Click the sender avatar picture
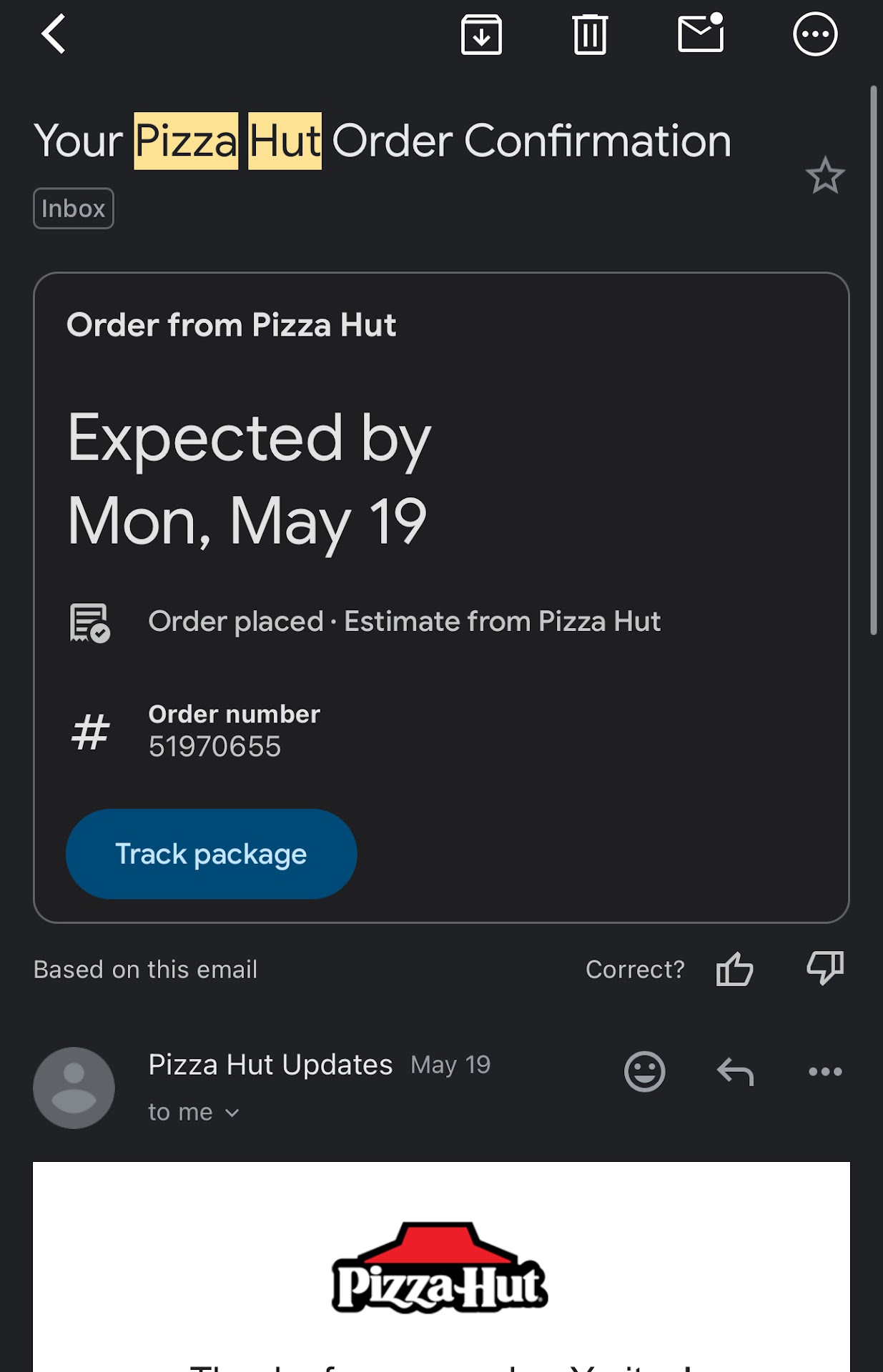The width and height of the screenshot is (883, 1372). click(74, 1088)
